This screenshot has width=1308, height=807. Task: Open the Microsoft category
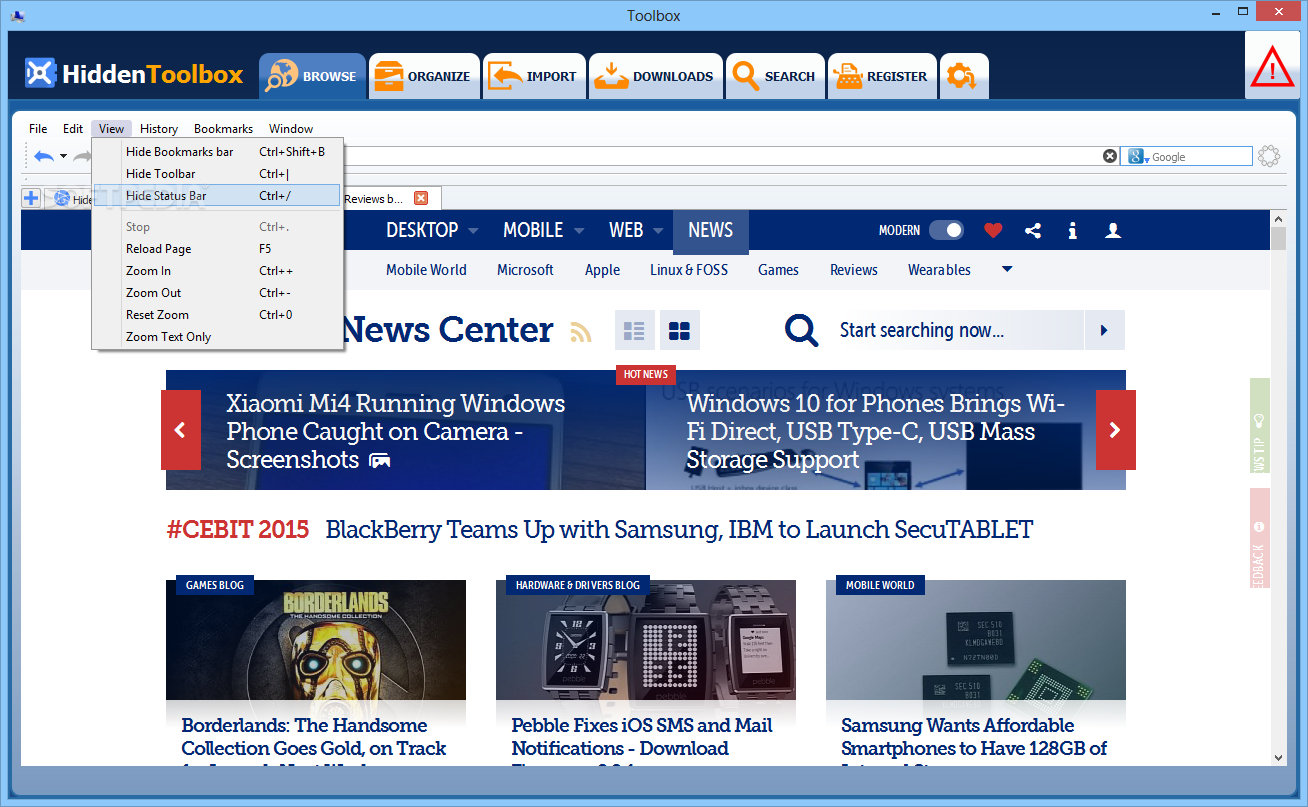(525, 270)
